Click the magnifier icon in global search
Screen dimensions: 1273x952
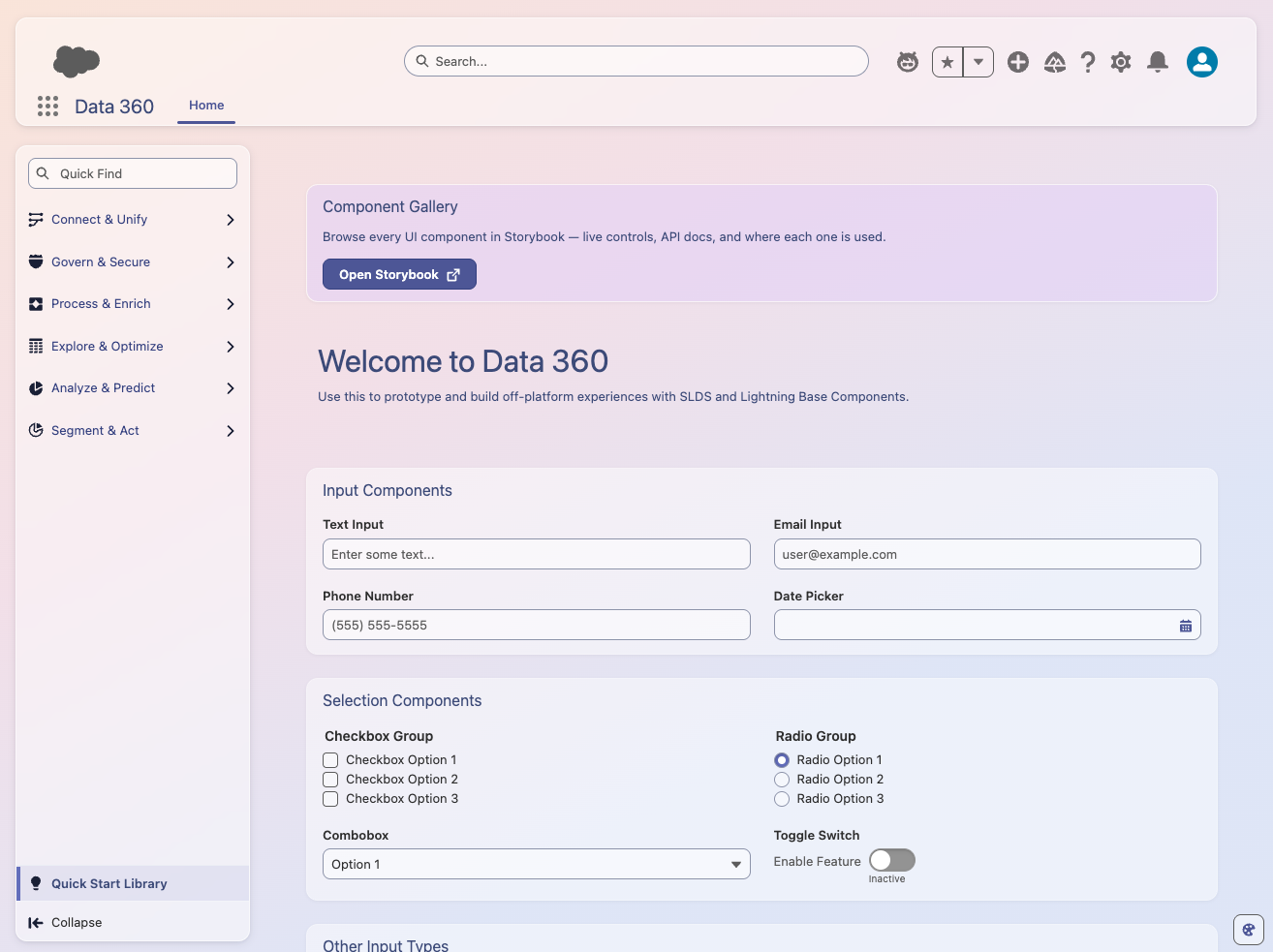pos(422,61)
